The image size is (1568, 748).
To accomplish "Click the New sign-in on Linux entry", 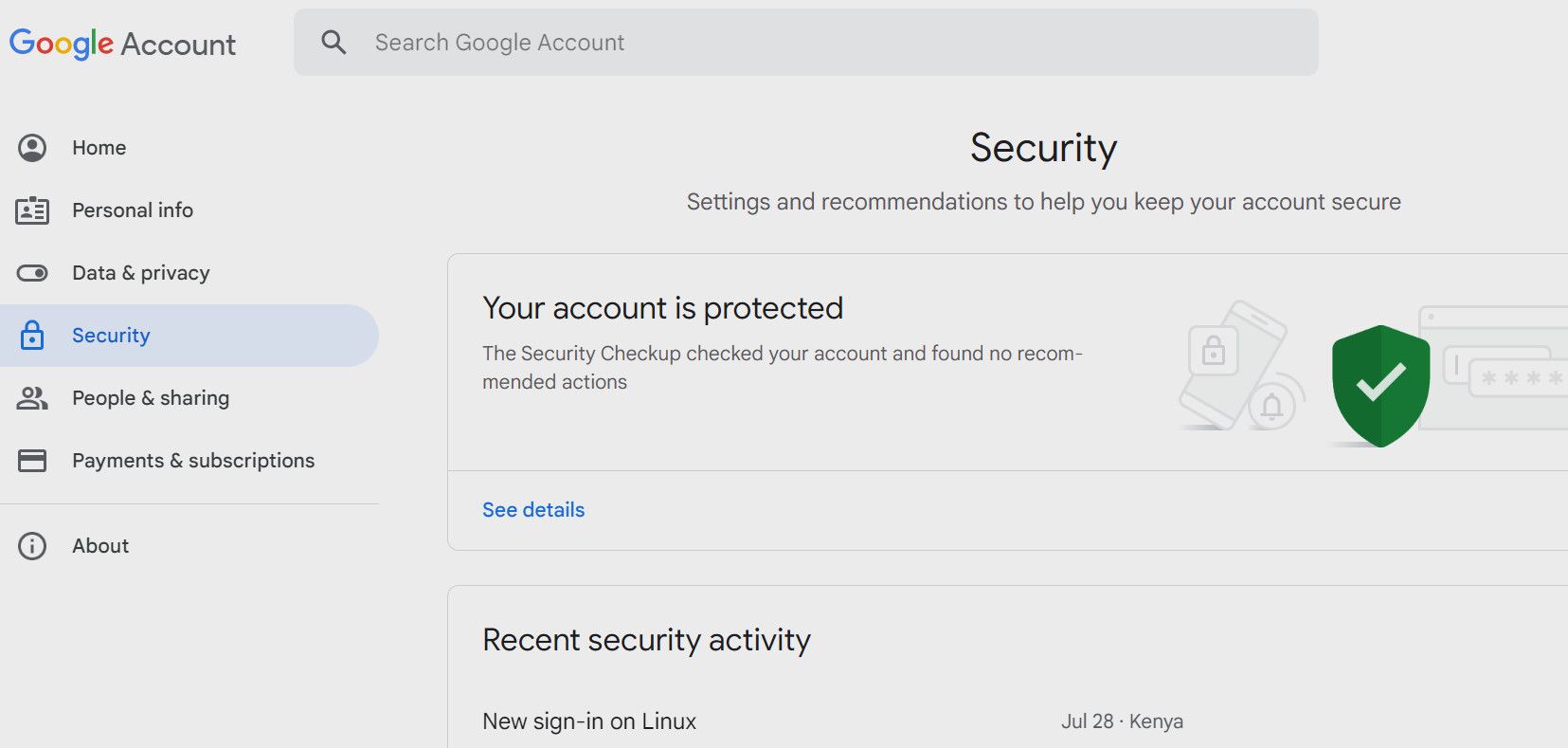I will (x=588, y=721).
